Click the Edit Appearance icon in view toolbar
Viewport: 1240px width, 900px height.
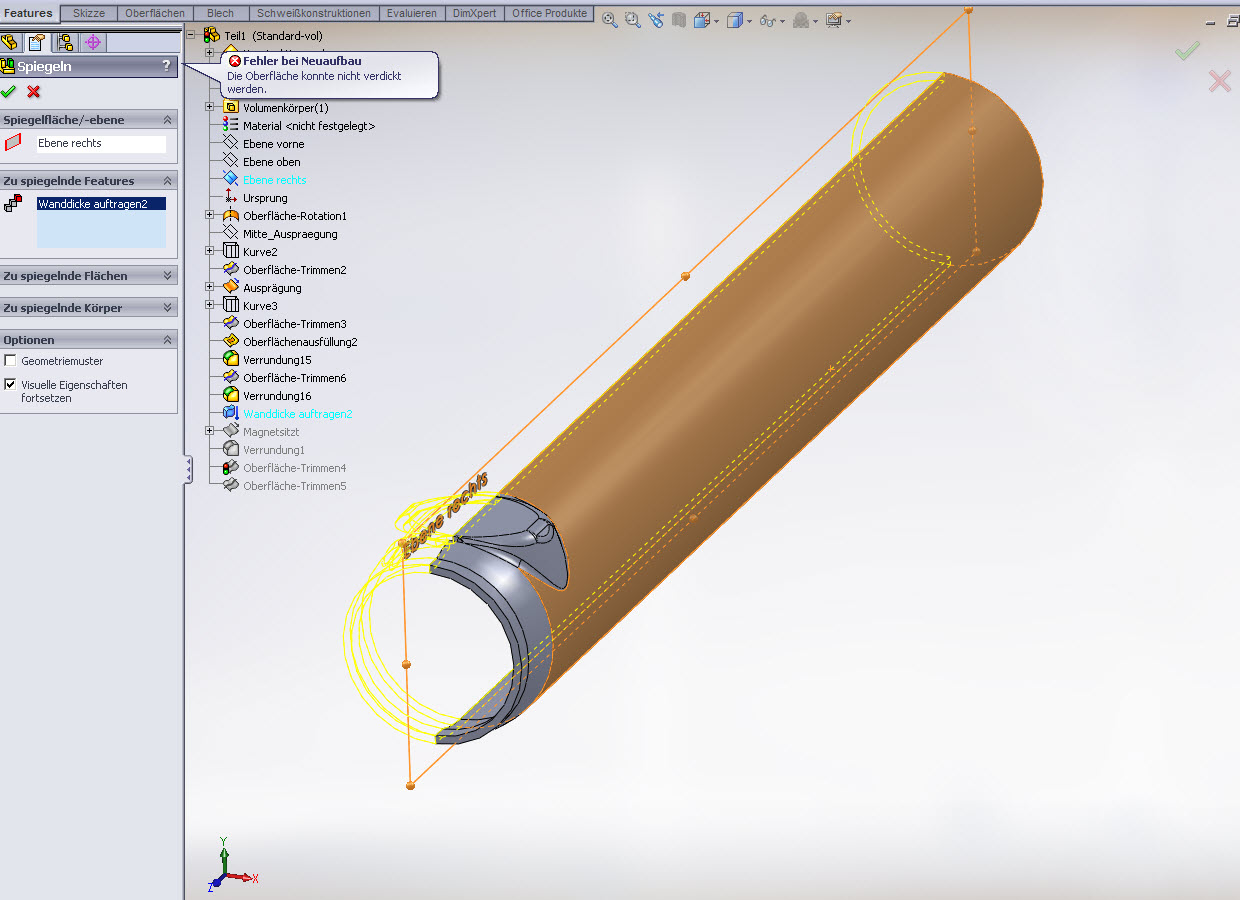[800, 20]
